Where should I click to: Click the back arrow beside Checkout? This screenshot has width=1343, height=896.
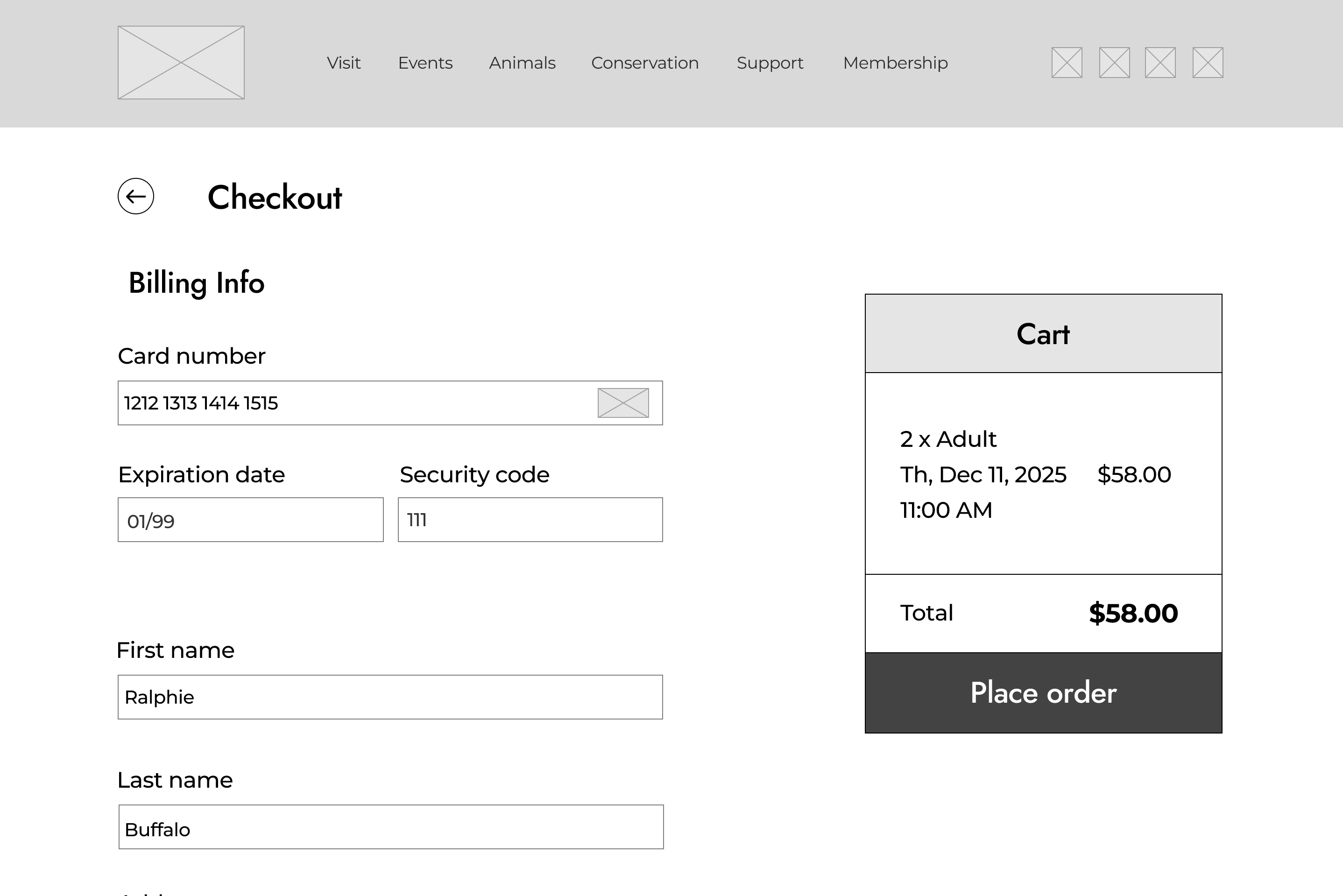click(x=136, y=197)
